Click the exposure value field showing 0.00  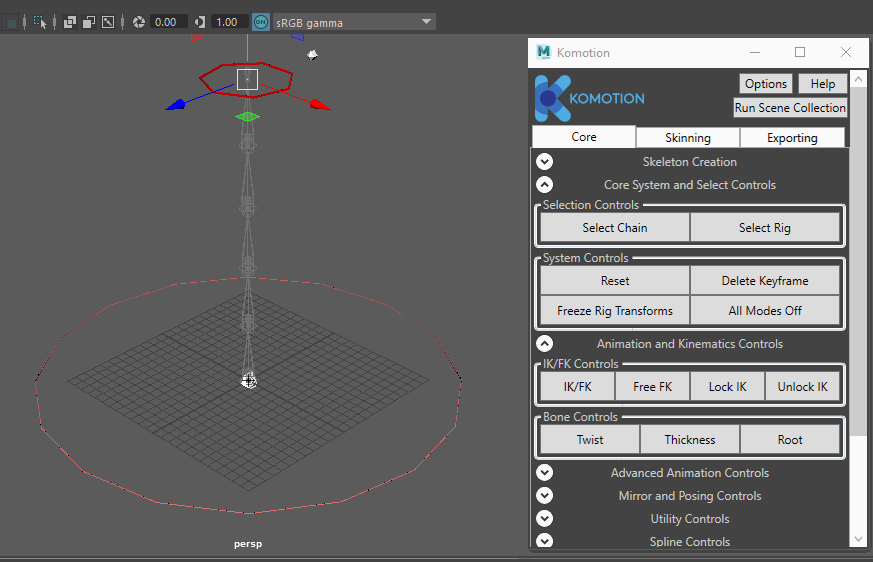166,22
